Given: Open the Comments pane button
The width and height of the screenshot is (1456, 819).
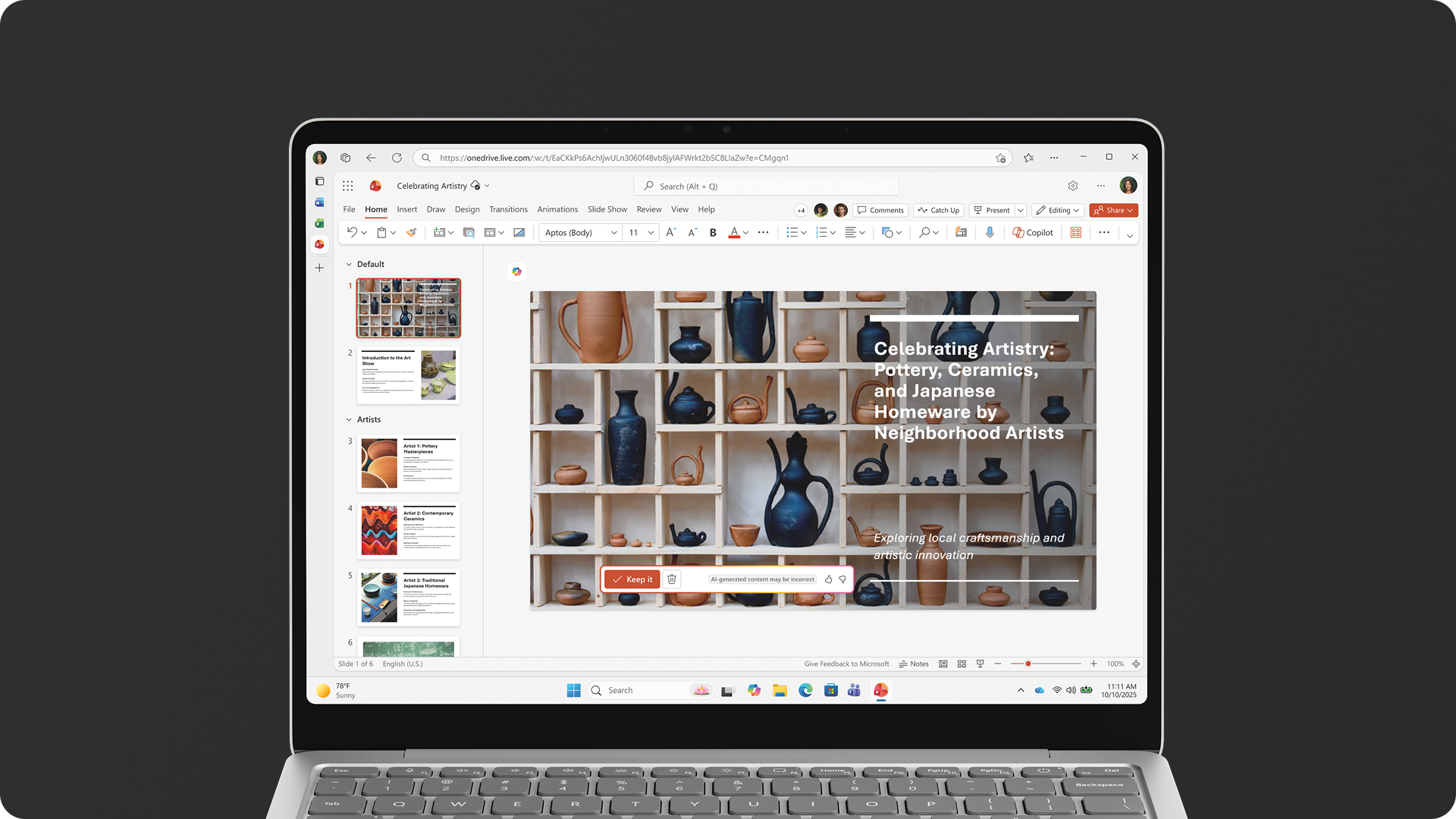Looking at the screenshot, I should pos(880,210).
